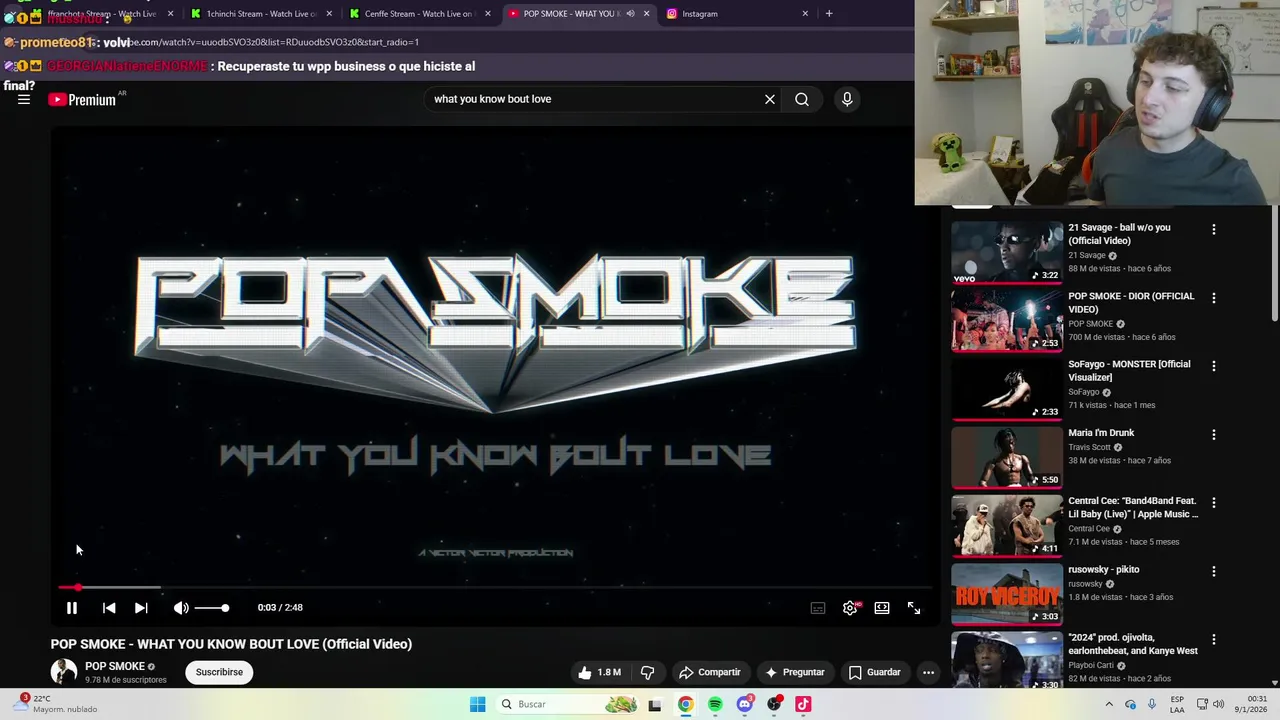The width and height of the screenshot is (1280, 720).
Task: Share the video via Compartir
Action: [x=709, y=672]
